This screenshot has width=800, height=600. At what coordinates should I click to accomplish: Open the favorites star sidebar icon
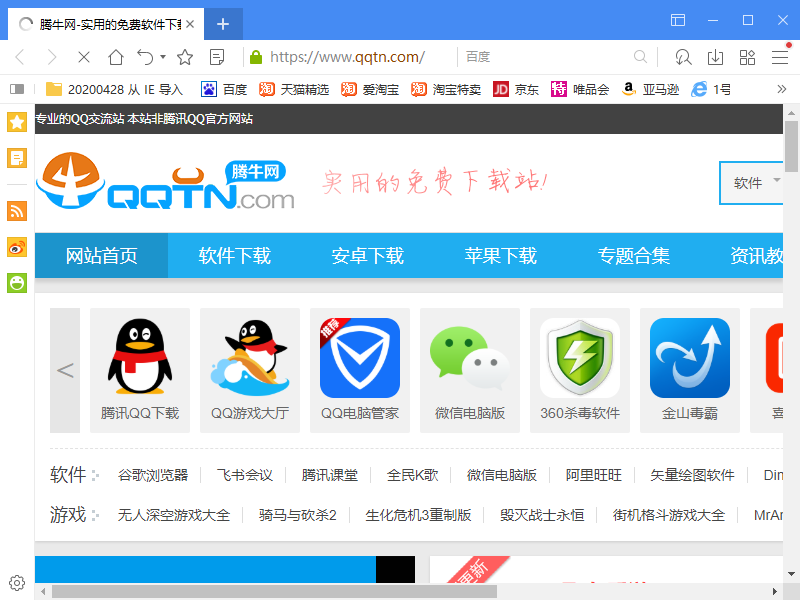click(x=17, y=122)
